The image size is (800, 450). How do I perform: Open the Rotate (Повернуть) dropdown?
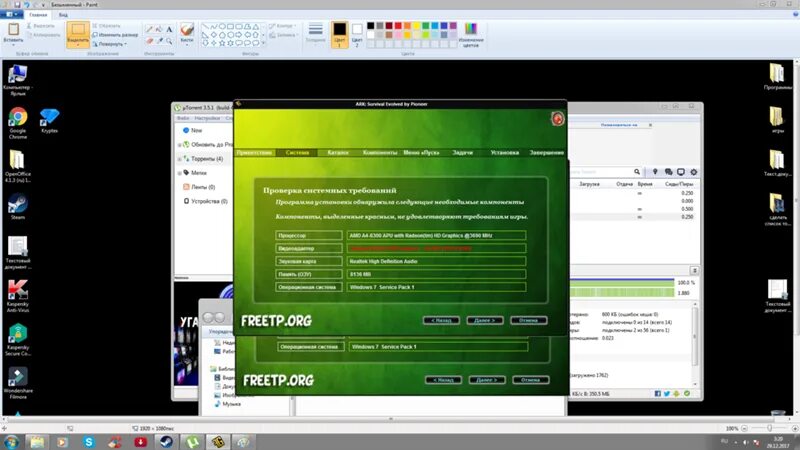(109, 44)
